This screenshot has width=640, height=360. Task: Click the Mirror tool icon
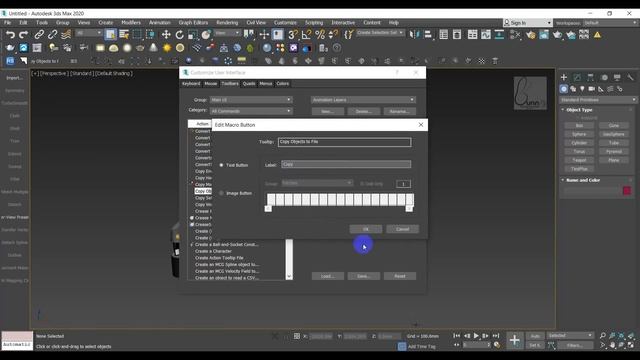[414, 35]
